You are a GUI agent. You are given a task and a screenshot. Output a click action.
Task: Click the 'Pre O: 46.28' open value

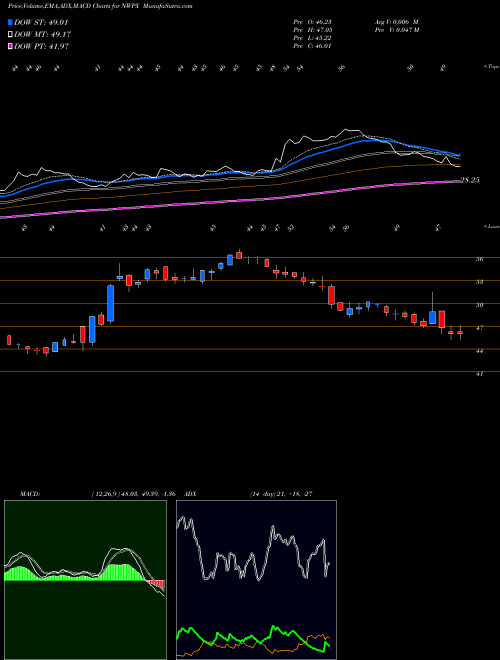click(312, 22)
